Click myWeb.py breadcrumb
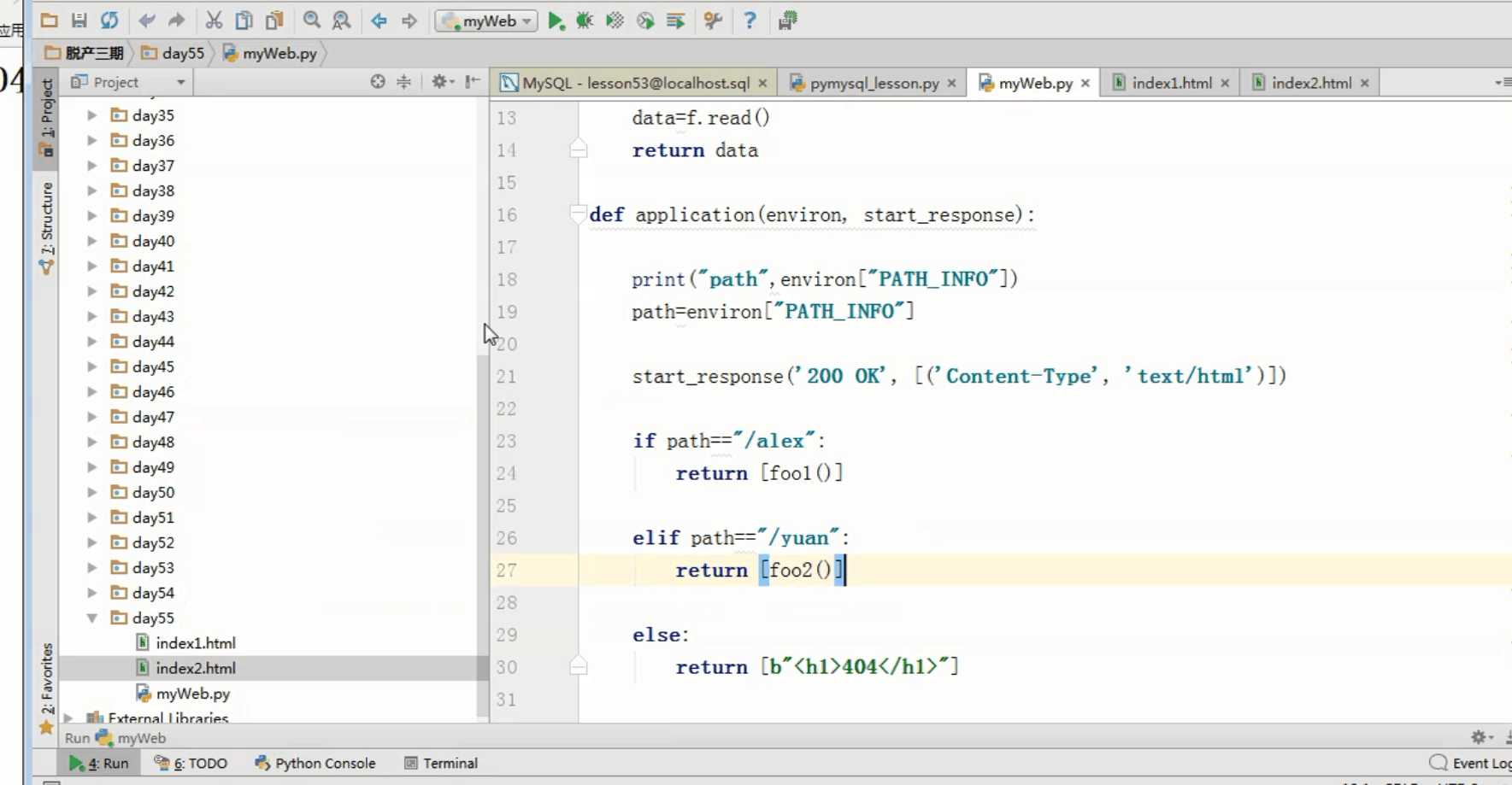Viewport: 1512px width, 785px height. click(269, 53)
